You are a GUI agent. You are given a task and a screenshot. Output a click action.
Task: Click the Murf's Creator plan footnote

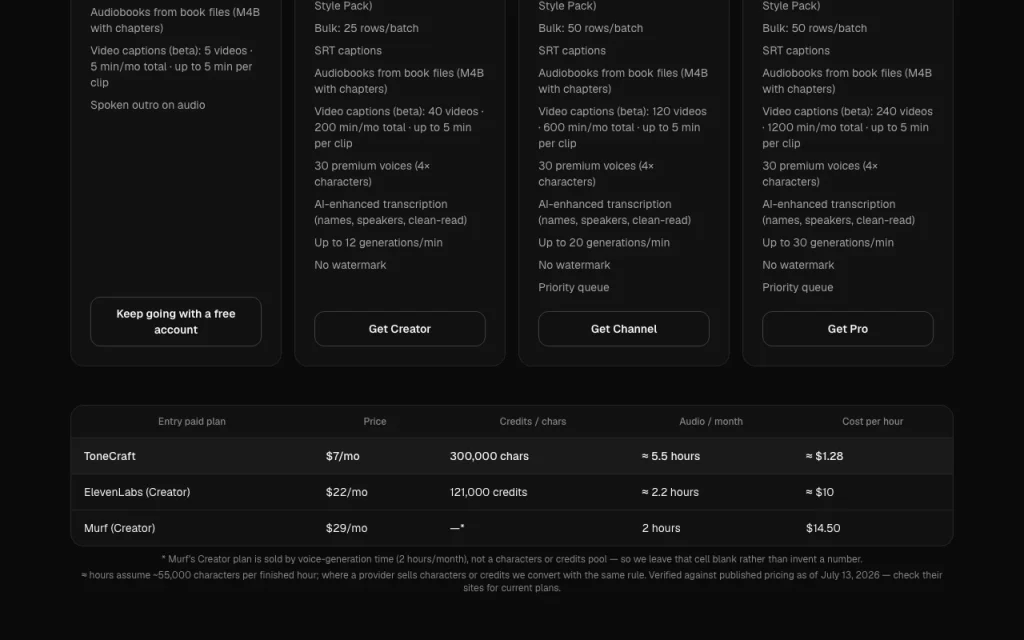(512, 559)
